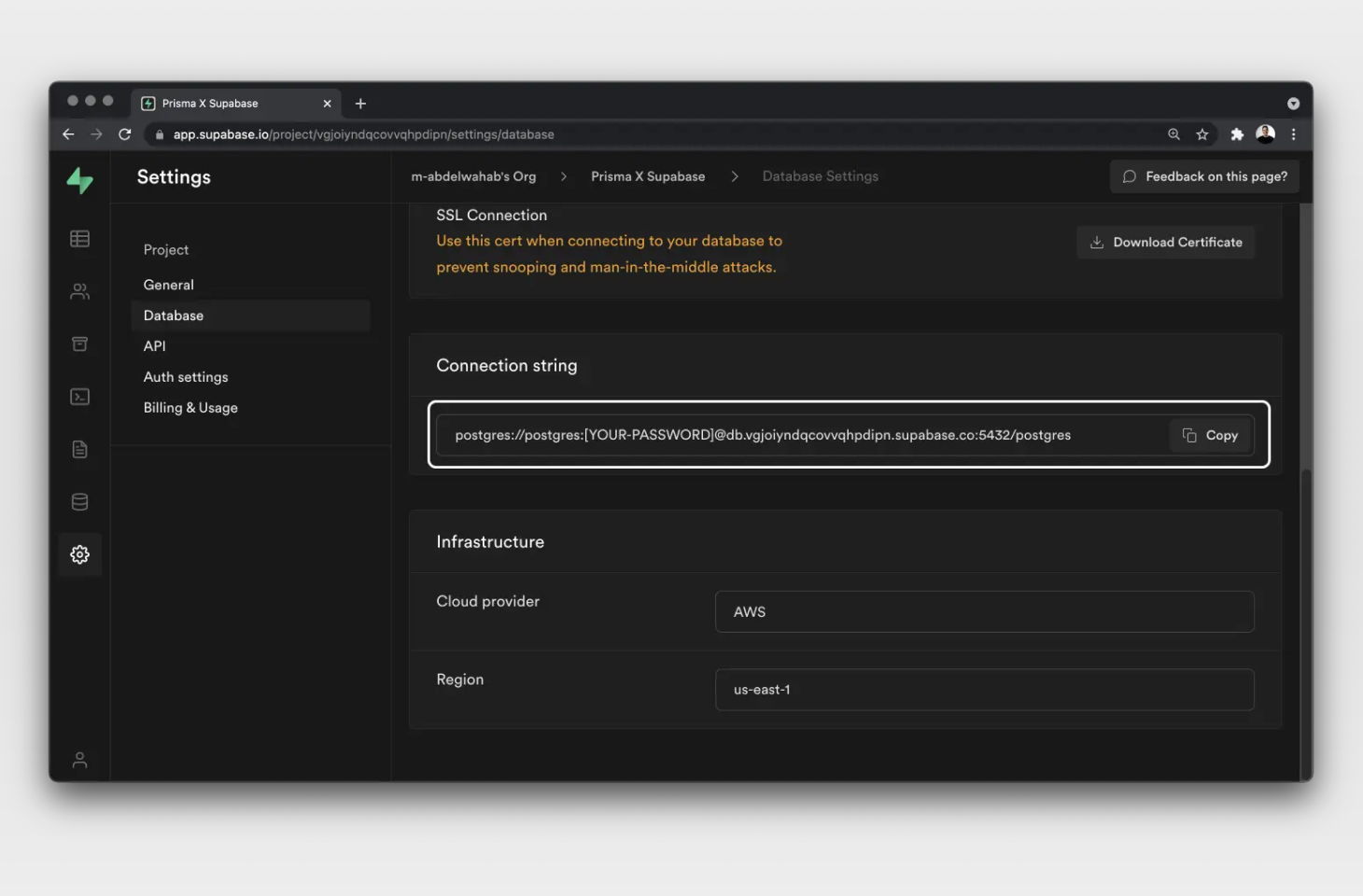
Task: Open the browser extensions puzzle icon
Action: 1237,134
